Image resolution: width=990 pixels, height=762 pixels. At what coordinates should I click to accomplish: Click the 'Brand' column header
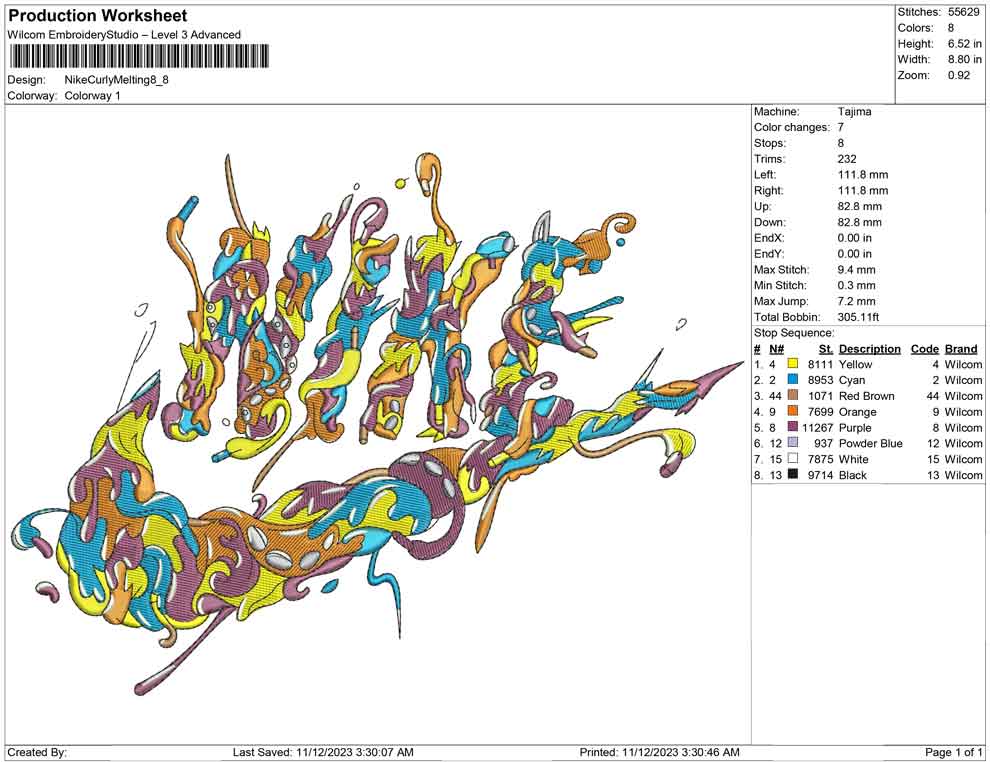(x=961, y=349)
